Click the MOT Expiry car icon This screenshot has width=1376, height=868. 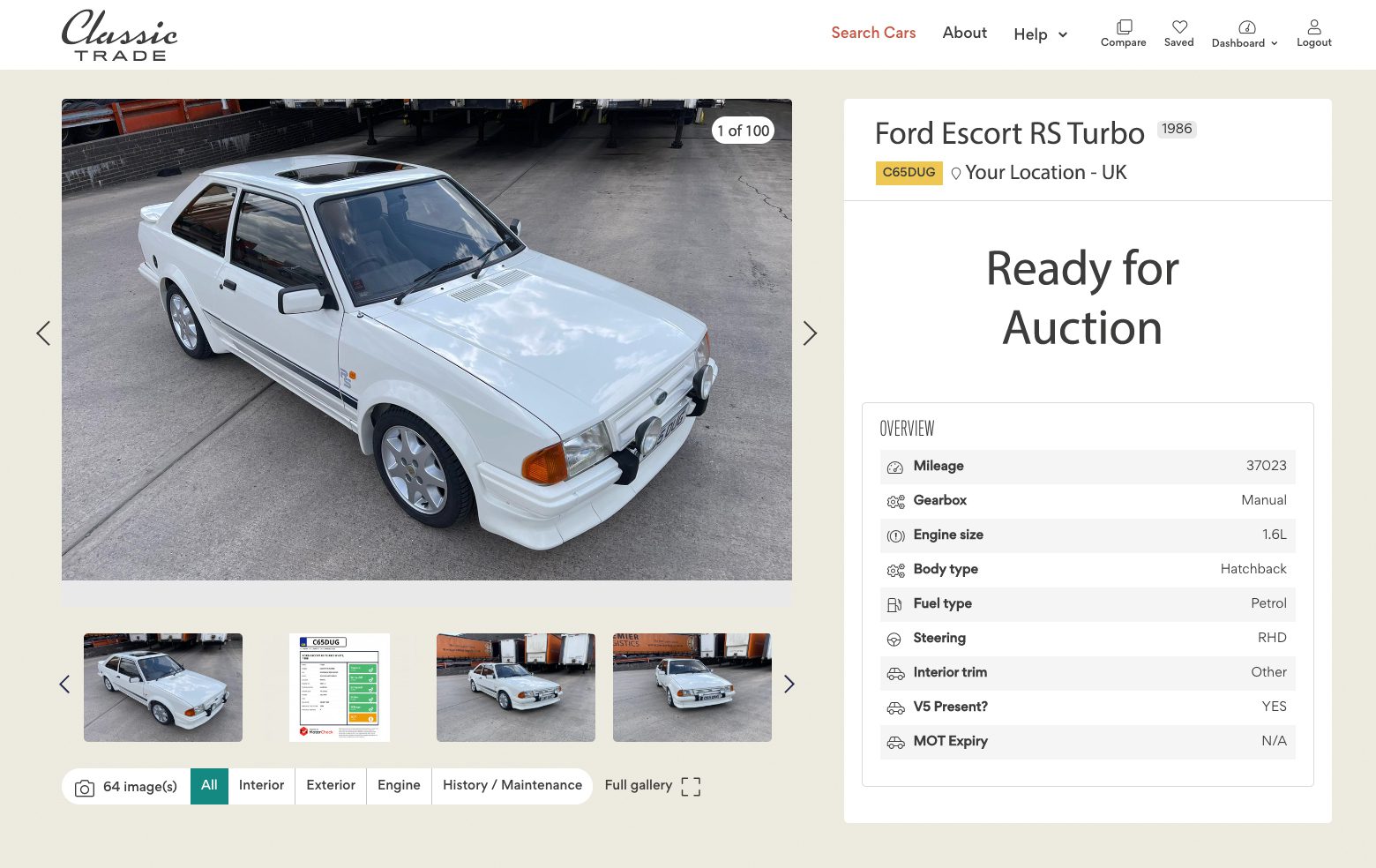click(895, 743)
